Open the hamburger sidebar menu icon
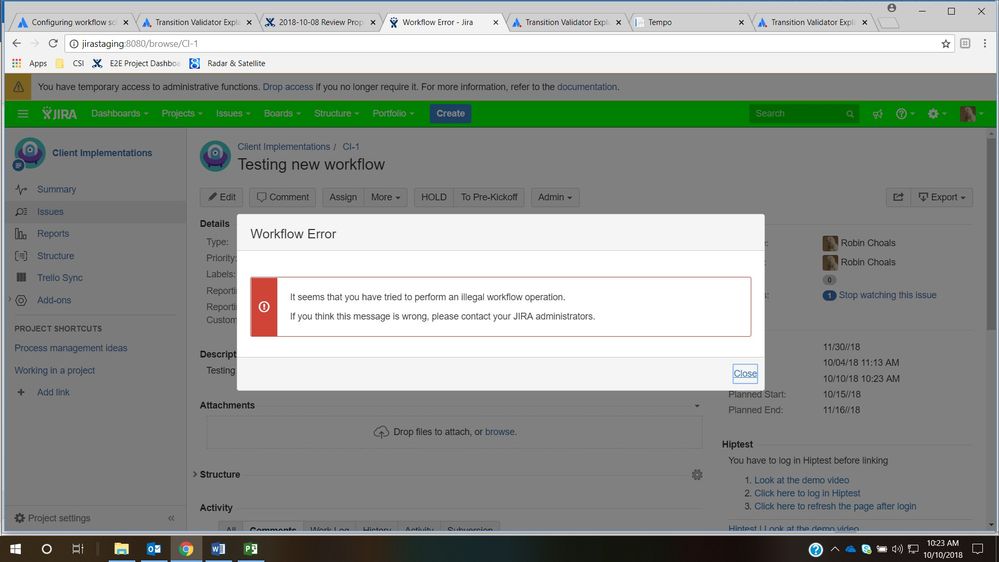This screenshot has height=562, width=999. coord(23,113)
